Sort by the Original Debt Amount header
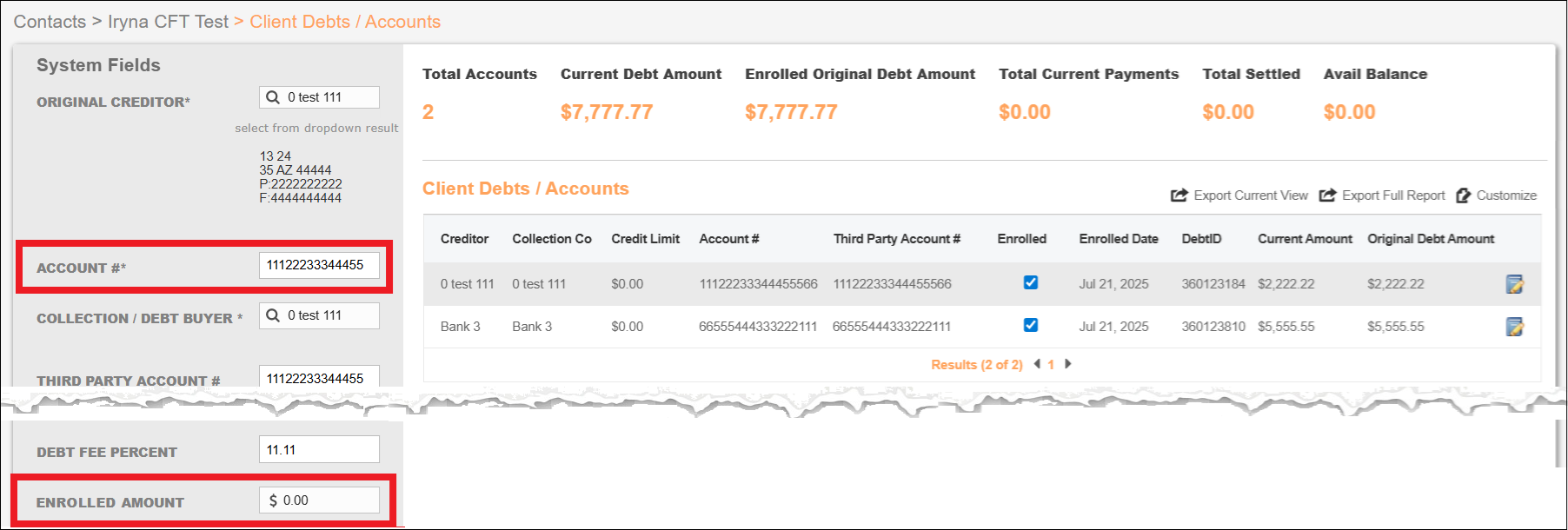The image size is (1568, 530). 1431,239
